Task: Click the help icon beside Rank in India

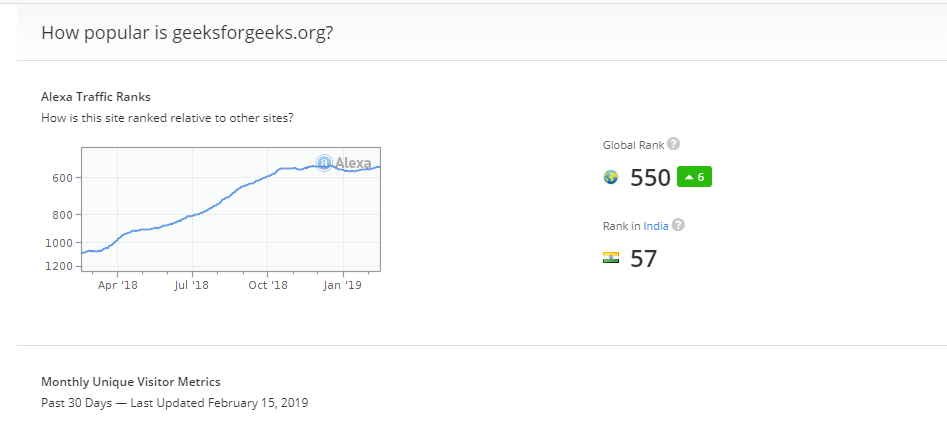Action: point(678,225)
